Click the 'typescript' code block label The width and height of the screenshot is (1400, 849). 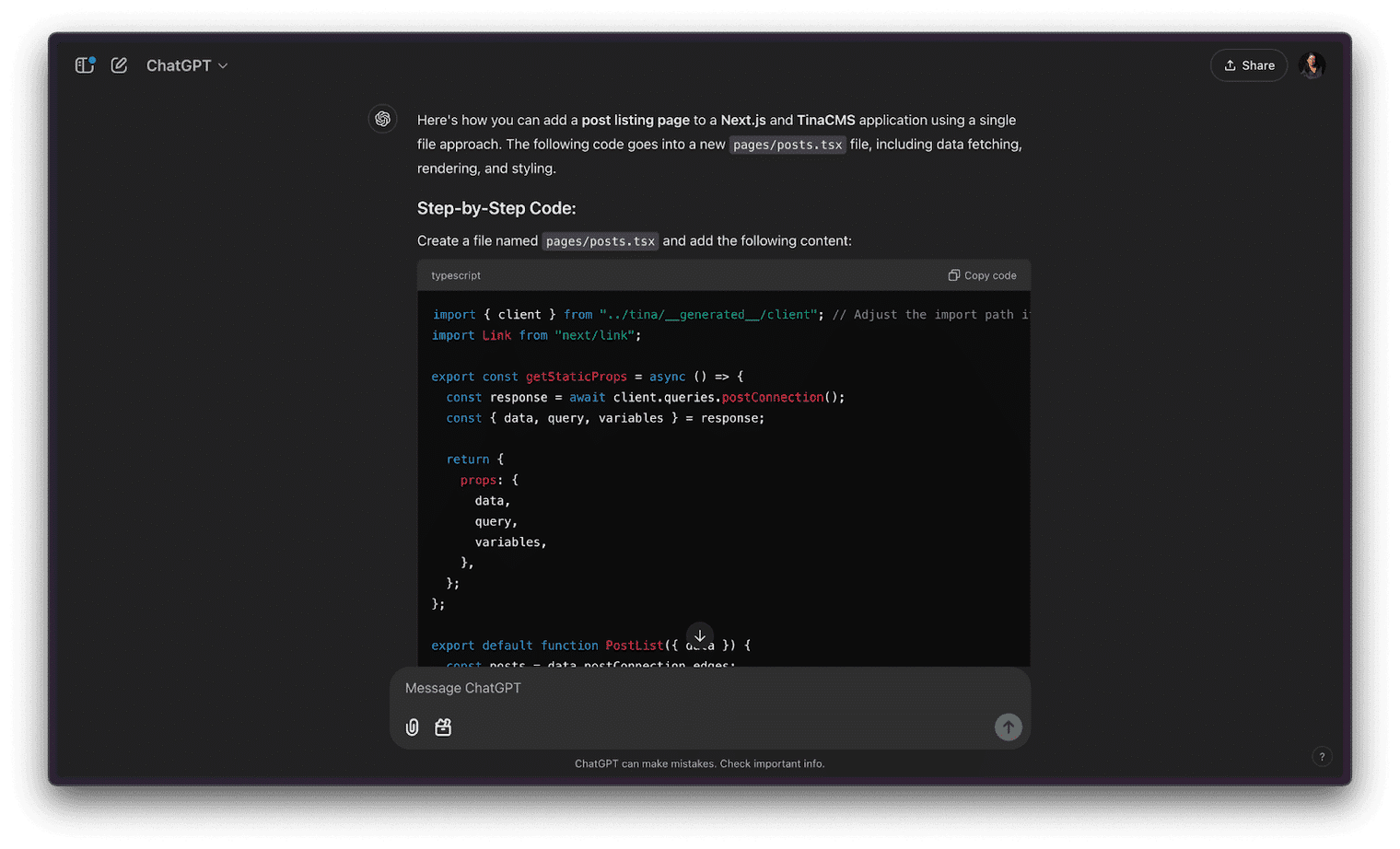pos(456,275)
